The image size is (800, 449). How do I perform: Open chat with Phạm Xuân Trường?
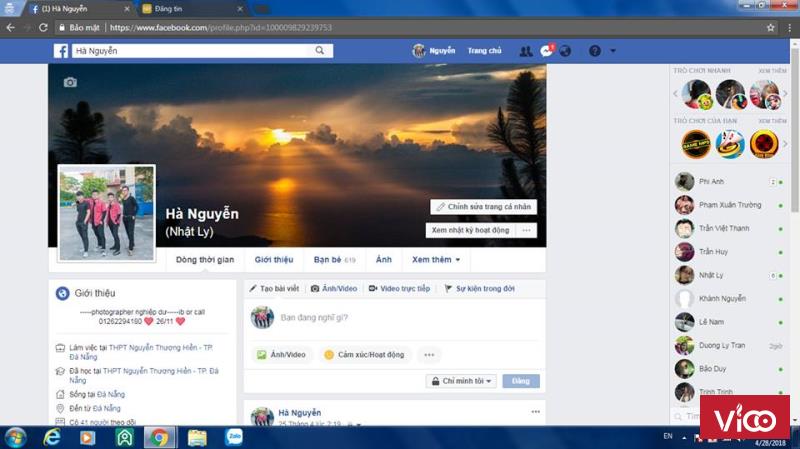click(730, 205)
